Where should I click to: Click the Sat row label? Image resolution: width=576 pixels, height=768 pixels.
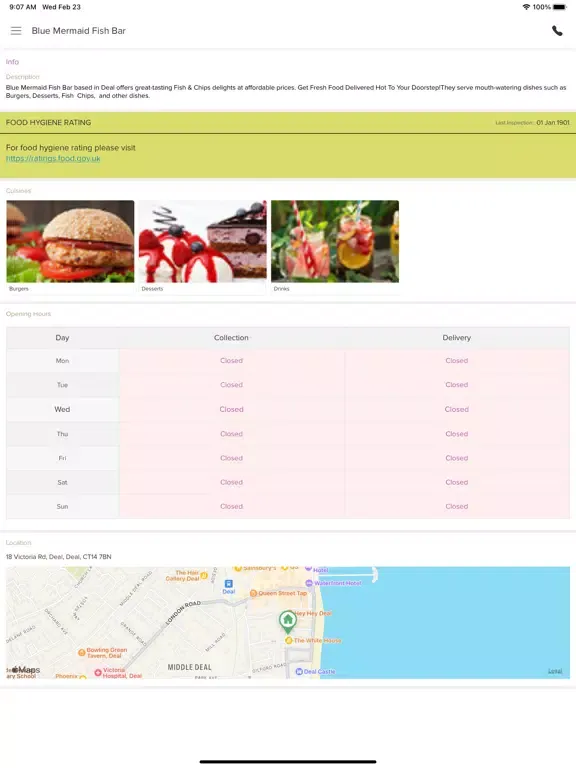62,482
